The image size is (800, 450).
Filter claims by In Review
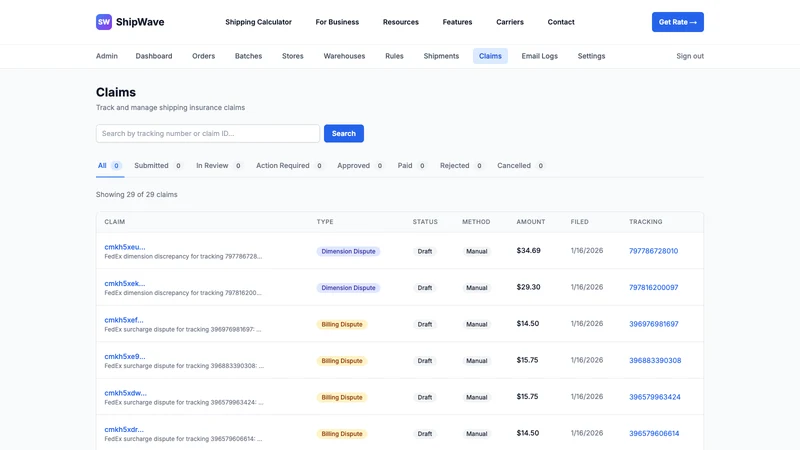pos(219,166)
